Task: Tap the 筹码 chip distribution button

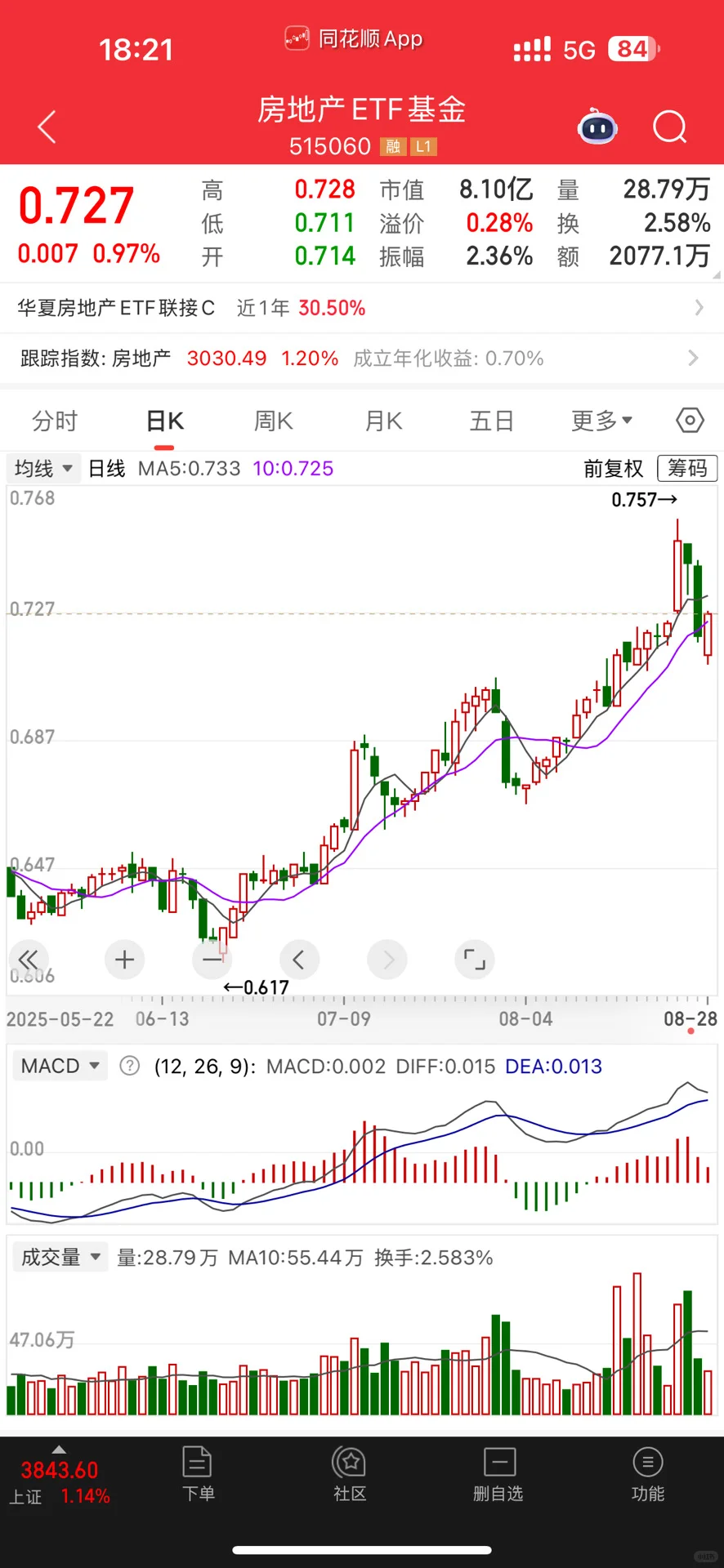Action: point(687,468)
